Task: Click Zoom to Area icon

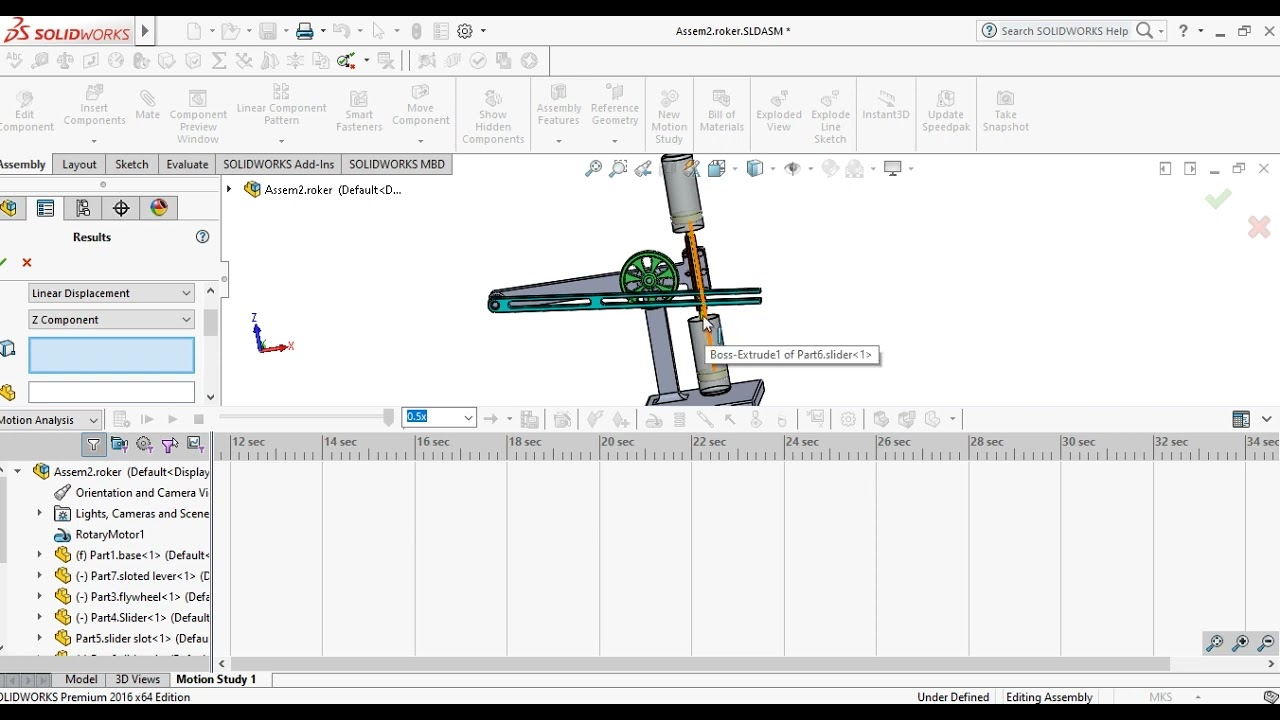Action: (x=618, y=169)
